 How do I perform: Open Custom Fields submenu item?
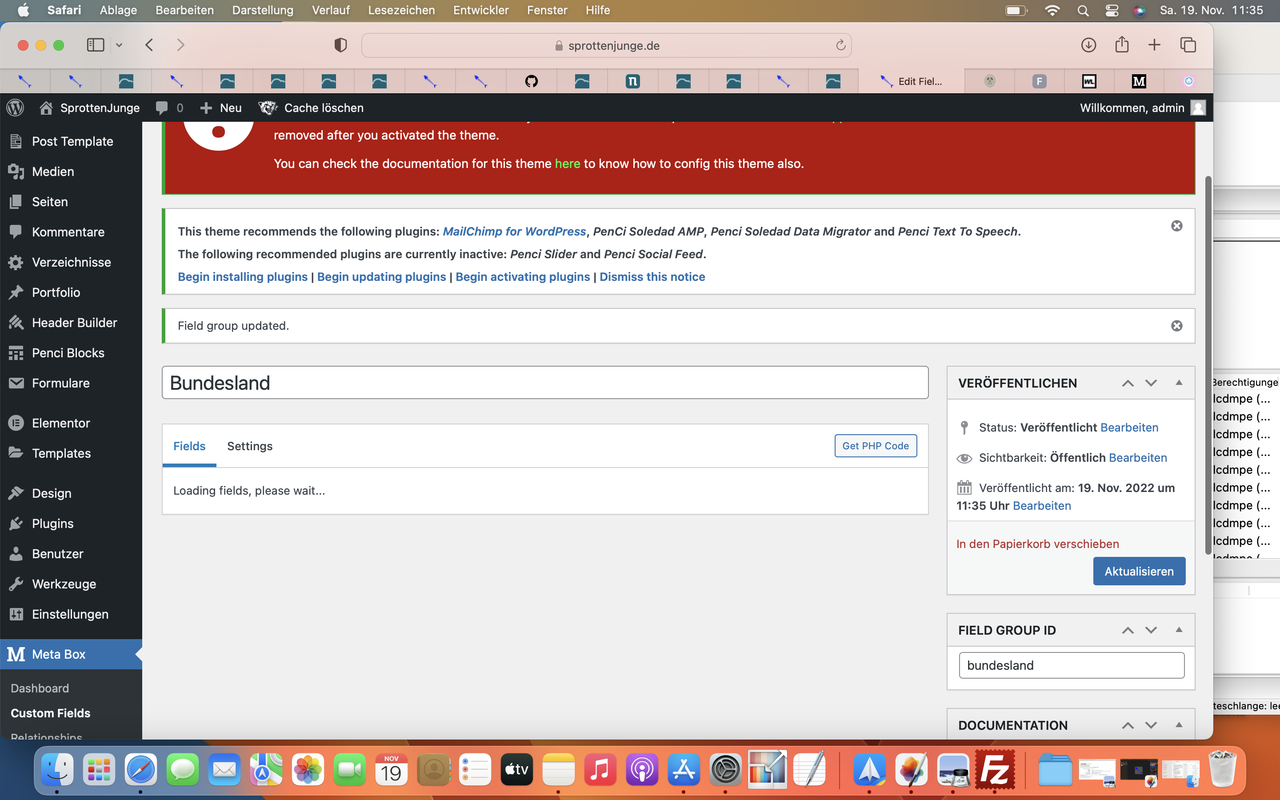[x=51, y=713]
